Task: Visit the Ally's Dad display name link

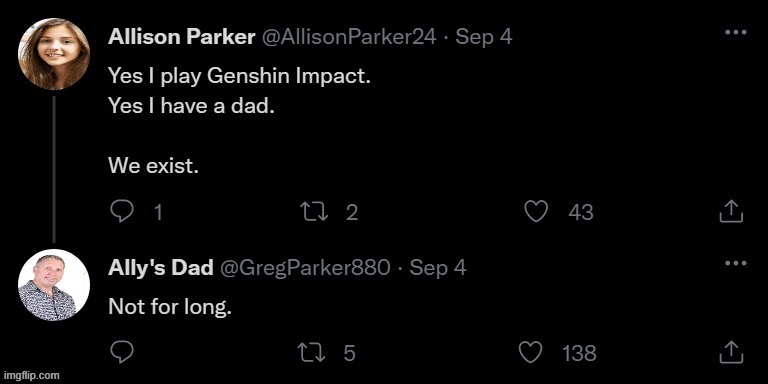Action: click(161, 268)
